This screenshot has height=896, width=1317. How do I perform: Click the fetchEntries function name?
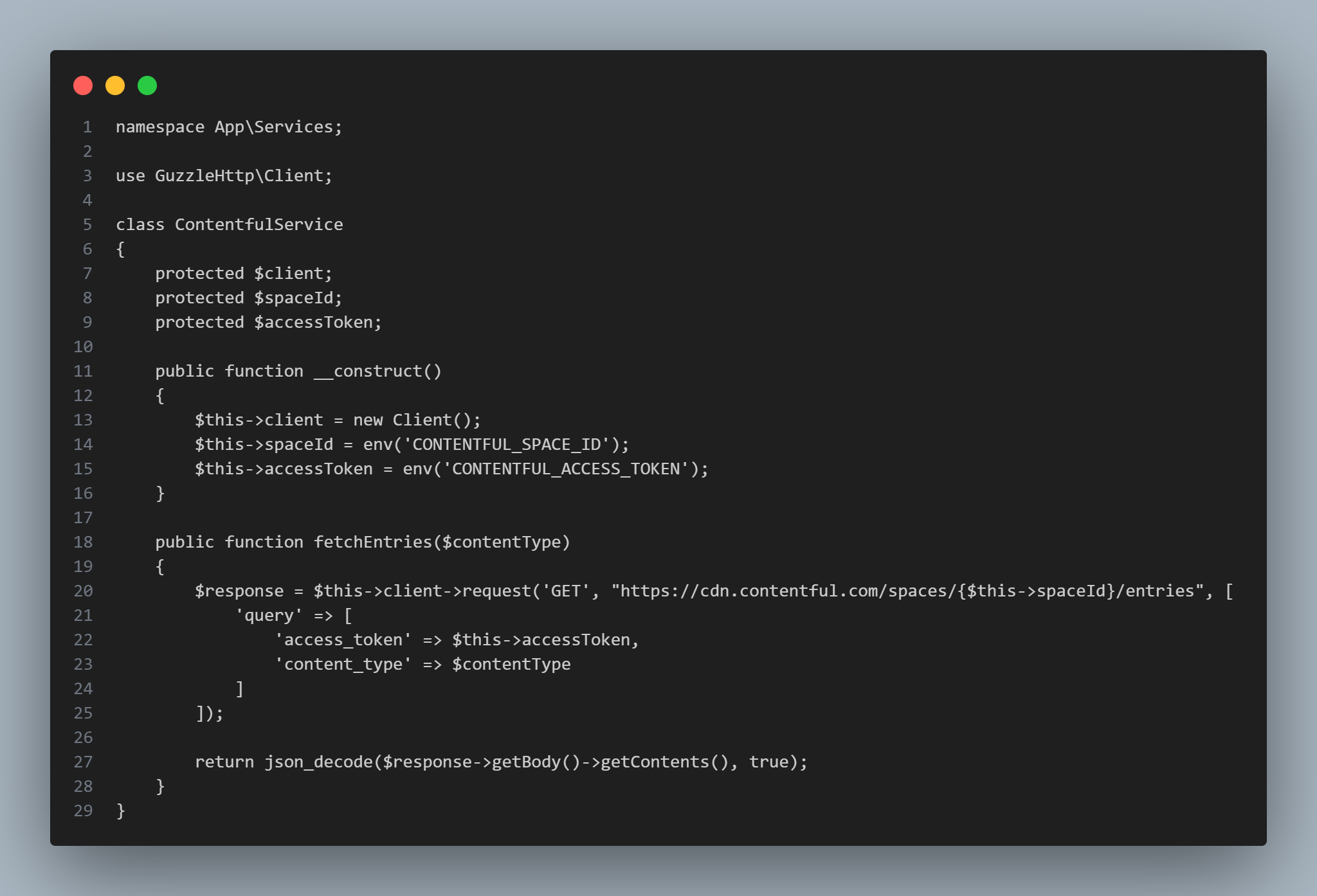[372, 542]
